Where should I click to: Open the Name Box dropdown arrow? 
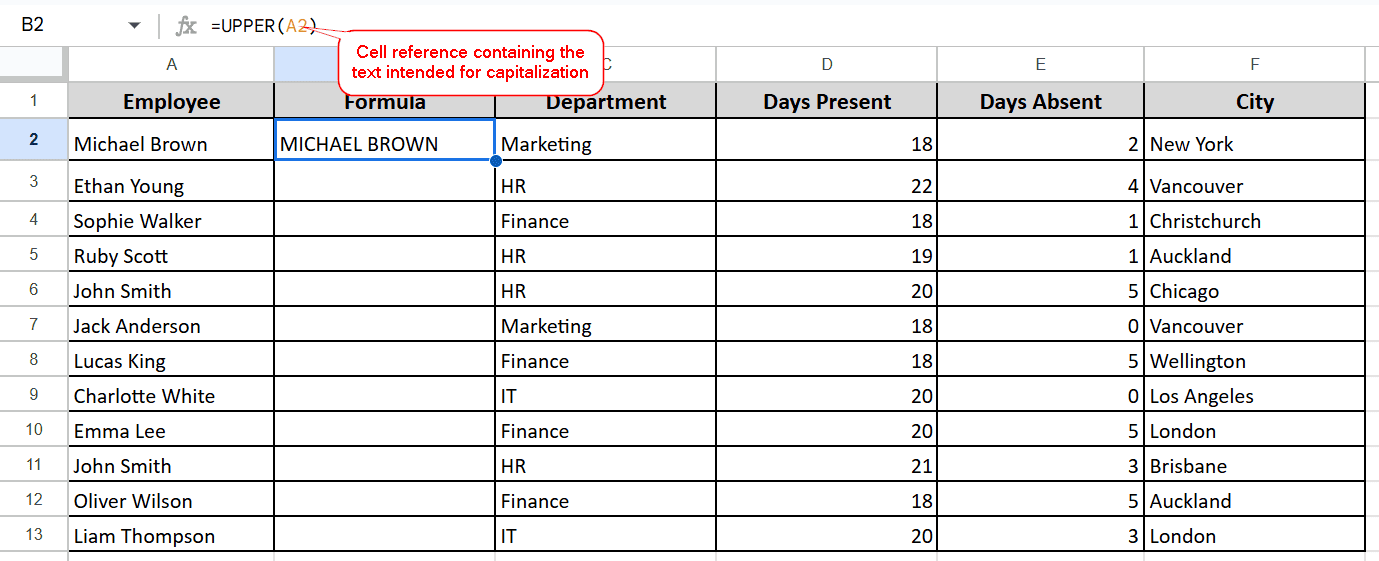click(x=134, y=26)
